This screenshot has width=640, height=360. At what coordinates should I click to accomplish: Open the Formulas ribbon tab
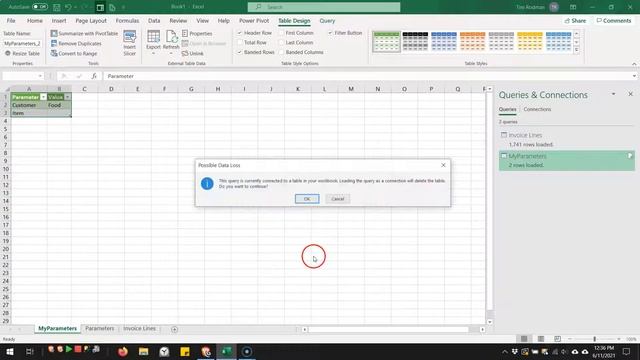click(x=127, y=20)
